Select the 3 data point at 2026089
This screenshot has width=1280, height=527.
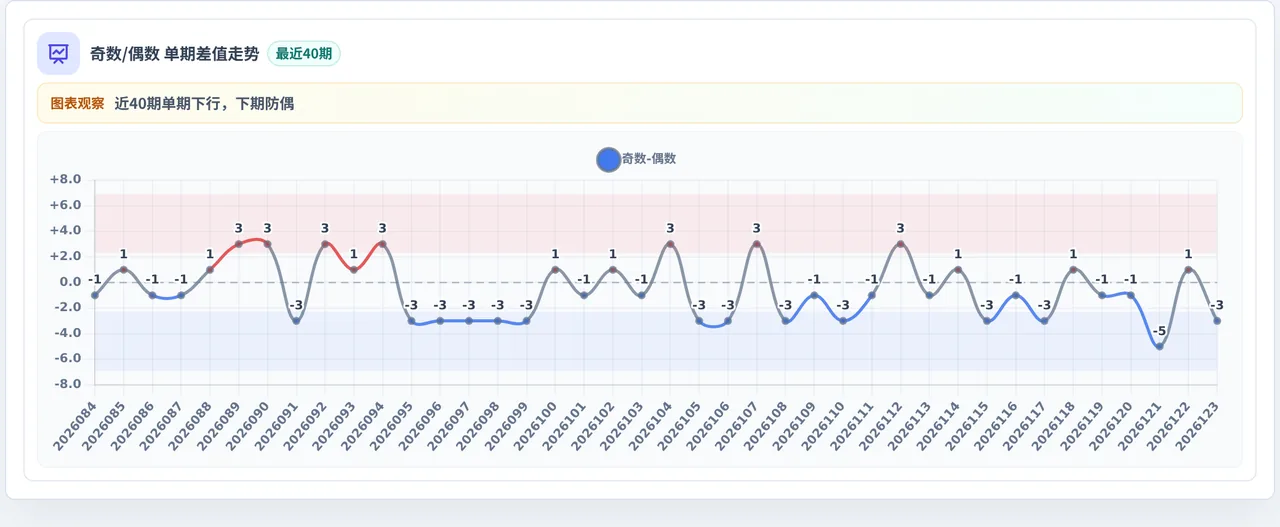click(238, 244)
